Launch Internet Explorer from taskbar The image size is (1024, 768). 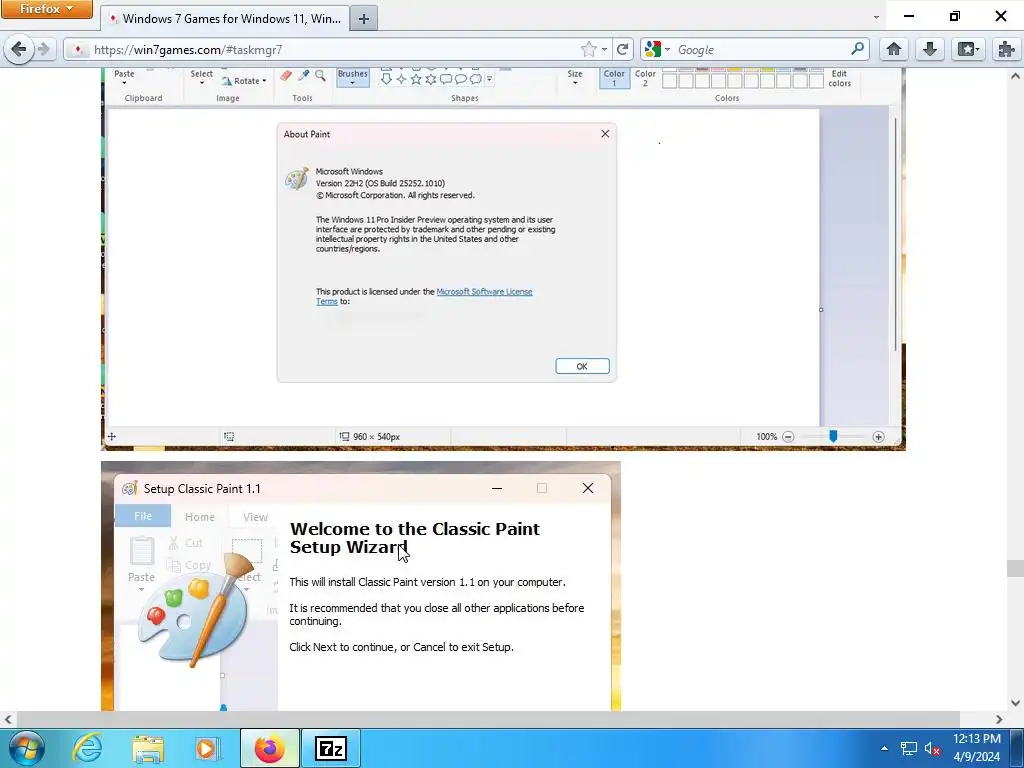pyautogui.click(x=87, y=748)
